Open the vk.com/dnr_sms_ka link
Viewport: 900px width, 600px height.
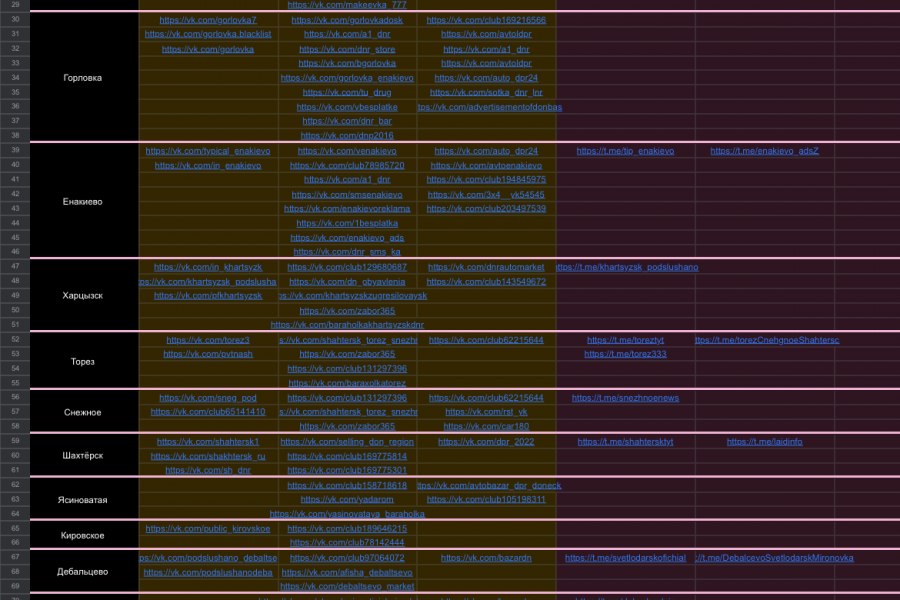(x=347, y=252)
